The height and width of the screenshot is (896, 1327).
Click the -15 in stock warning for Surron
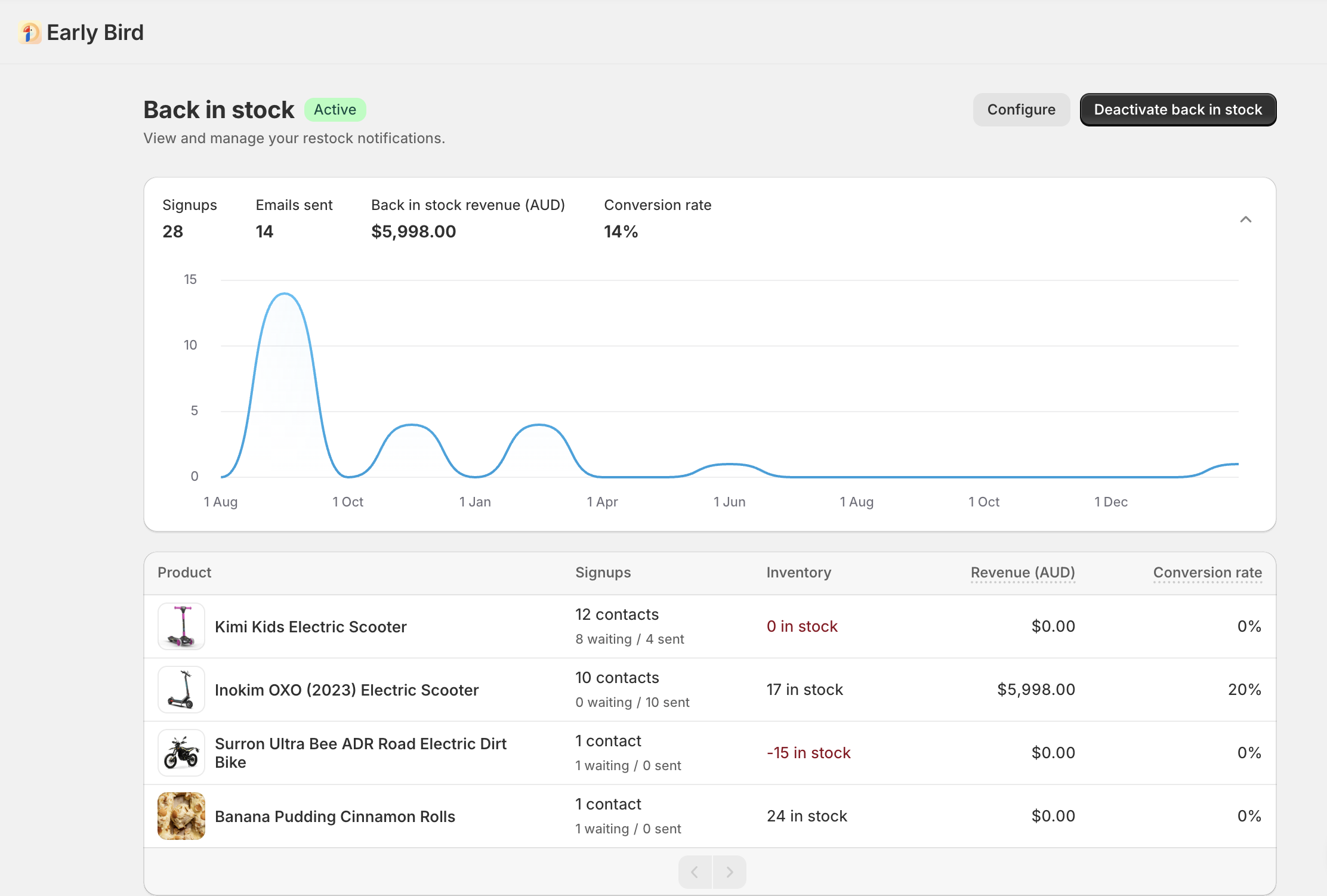(x=808, y=753)
